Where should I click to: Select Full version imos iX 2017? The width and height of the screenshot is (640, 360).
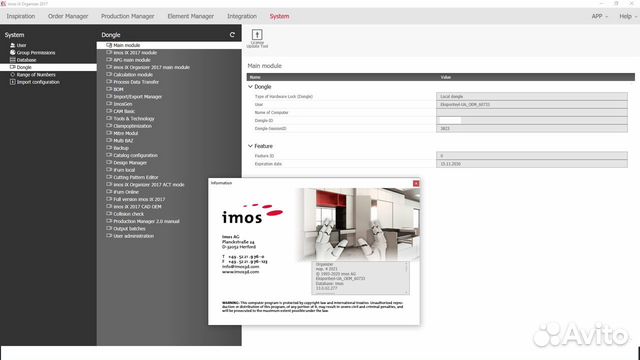tap(139, 200)
